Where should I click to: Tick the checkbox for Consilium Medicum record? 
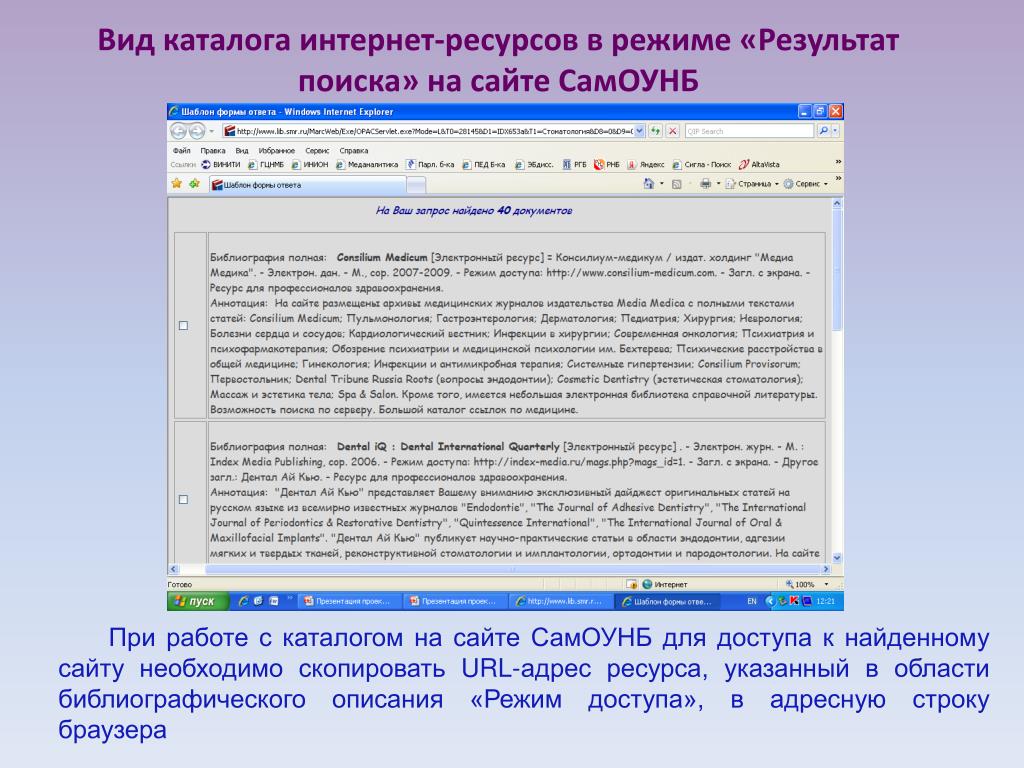click(x=184, y=325)
